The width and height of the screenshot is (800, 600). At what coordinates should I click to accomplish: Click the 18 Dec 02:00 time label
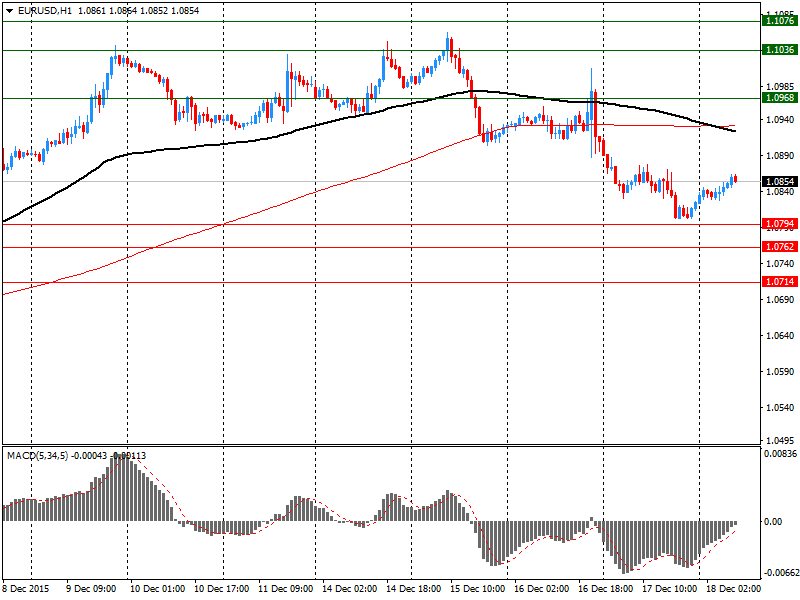click(734, 589)
